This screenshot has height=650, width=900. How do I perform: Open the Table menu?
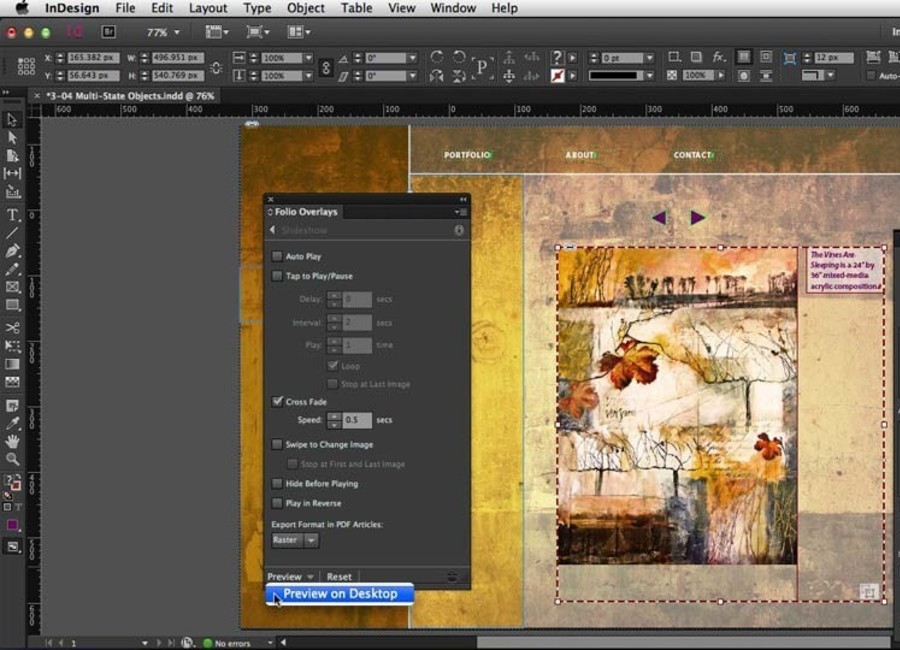pyautogui.click(x=356, y=8)
